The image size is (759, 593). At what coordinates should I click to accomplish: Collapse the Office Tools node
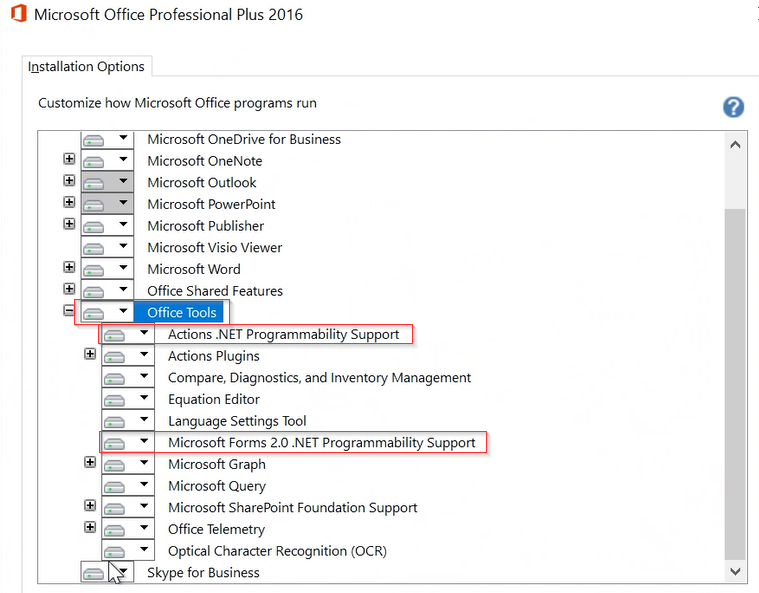pos(69,310)
